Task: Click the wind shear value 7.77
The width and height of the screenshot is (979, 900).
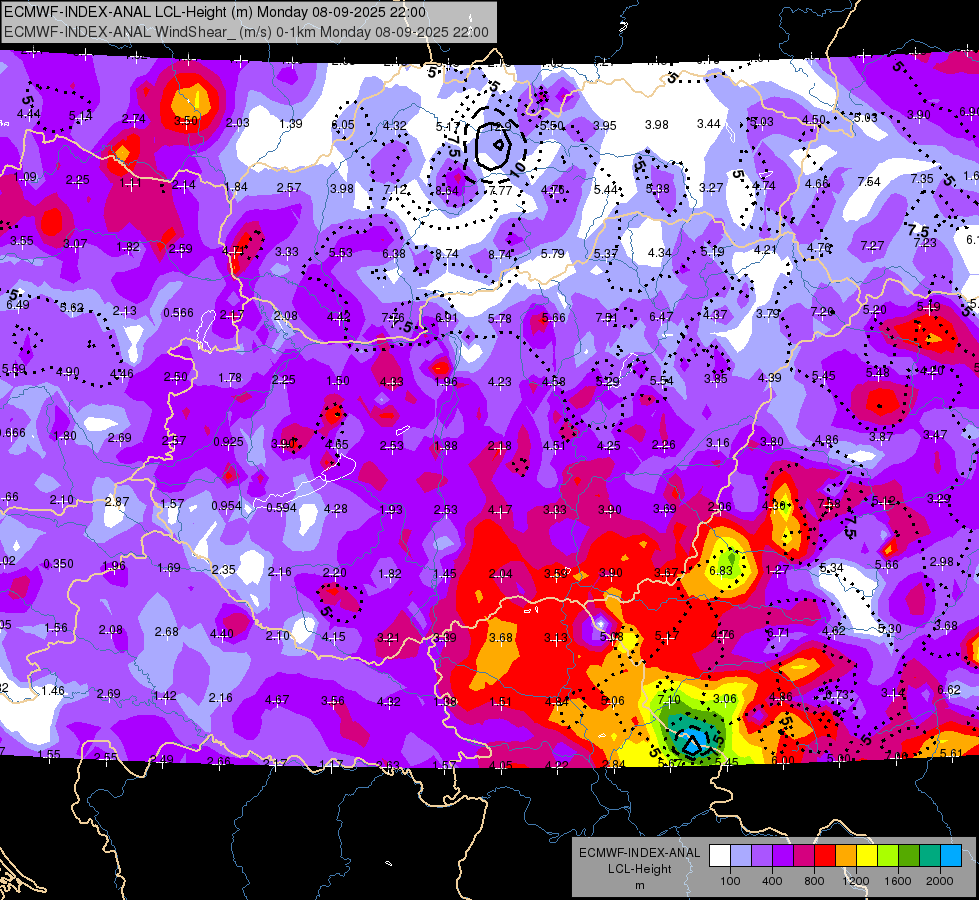Action: (500, 190)
